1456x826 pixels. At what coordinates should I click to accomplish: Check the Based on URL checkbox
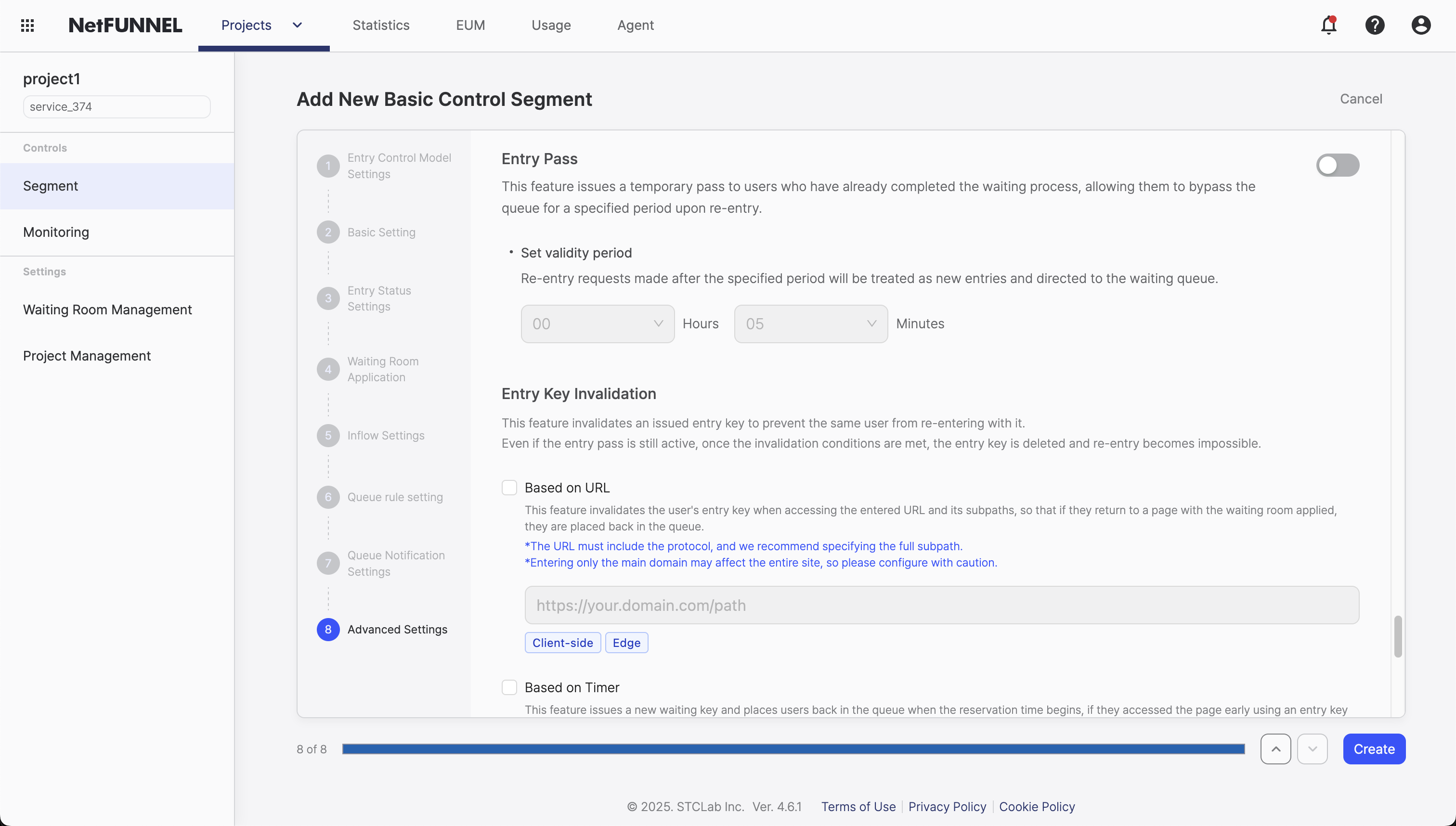tap(509, 488)
